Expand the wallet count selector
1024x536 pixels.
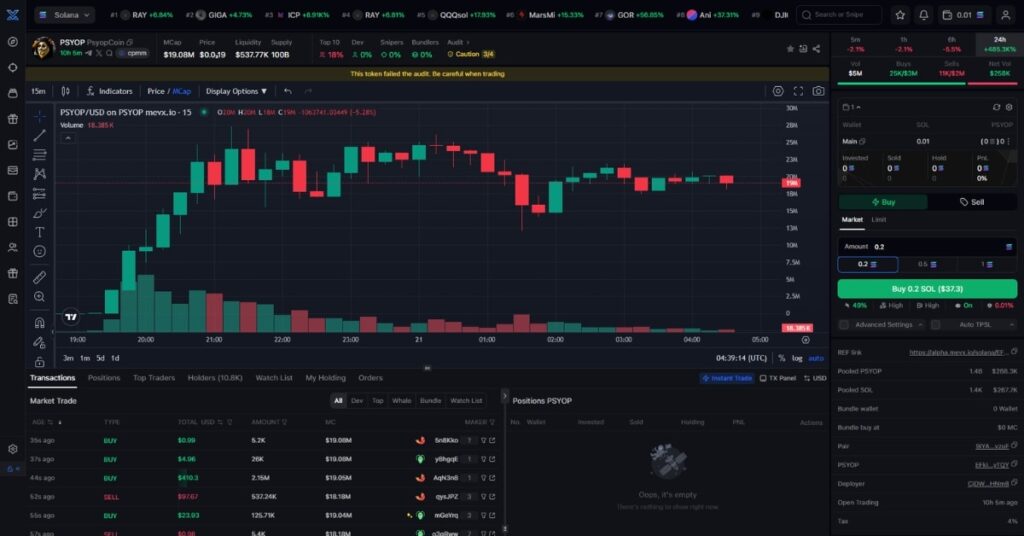[852, 107]
